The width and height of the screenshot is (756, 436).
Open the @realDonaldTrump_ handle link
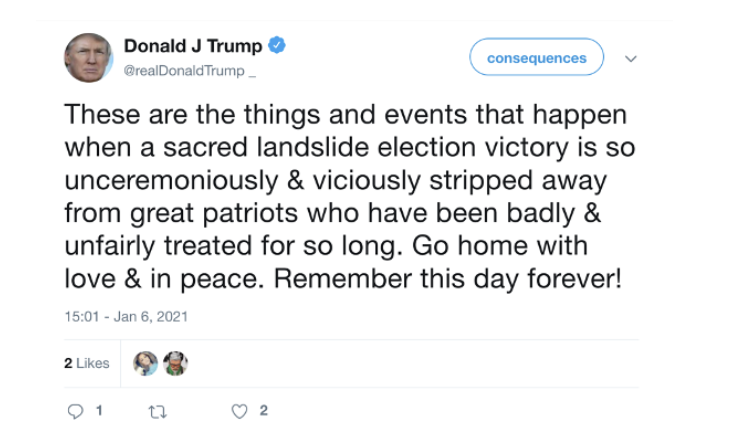click(x=190, y=71)
